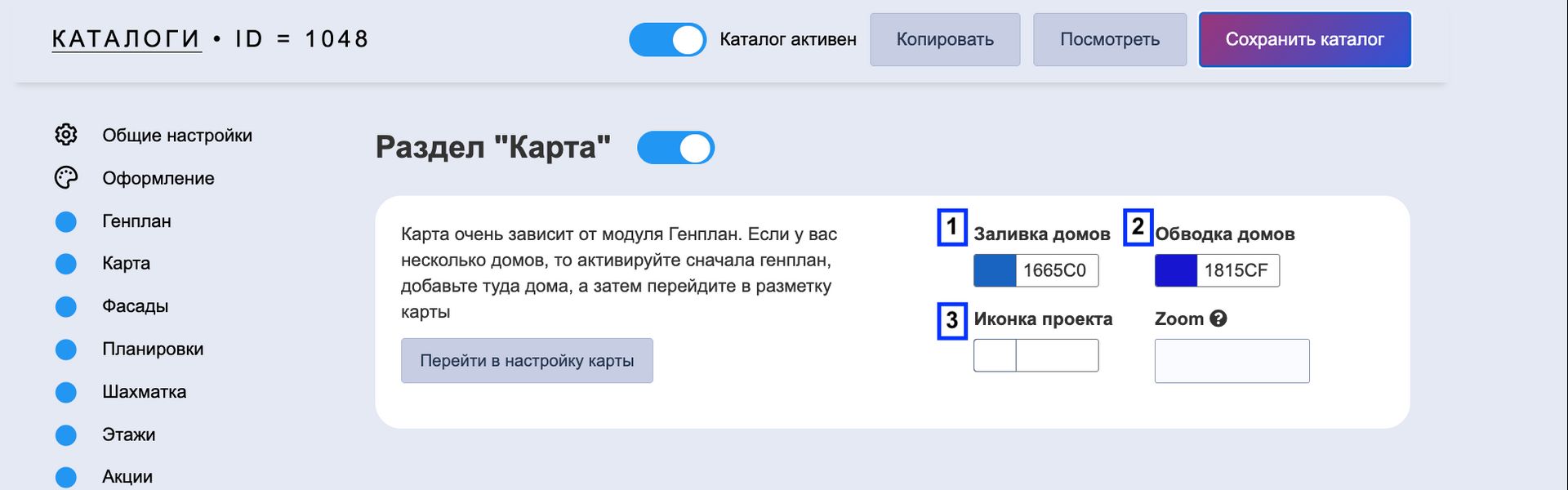The width and height of the screenshot is (1568, 490).
Task: Click the Копировать button
Action: tap(945, 39)
